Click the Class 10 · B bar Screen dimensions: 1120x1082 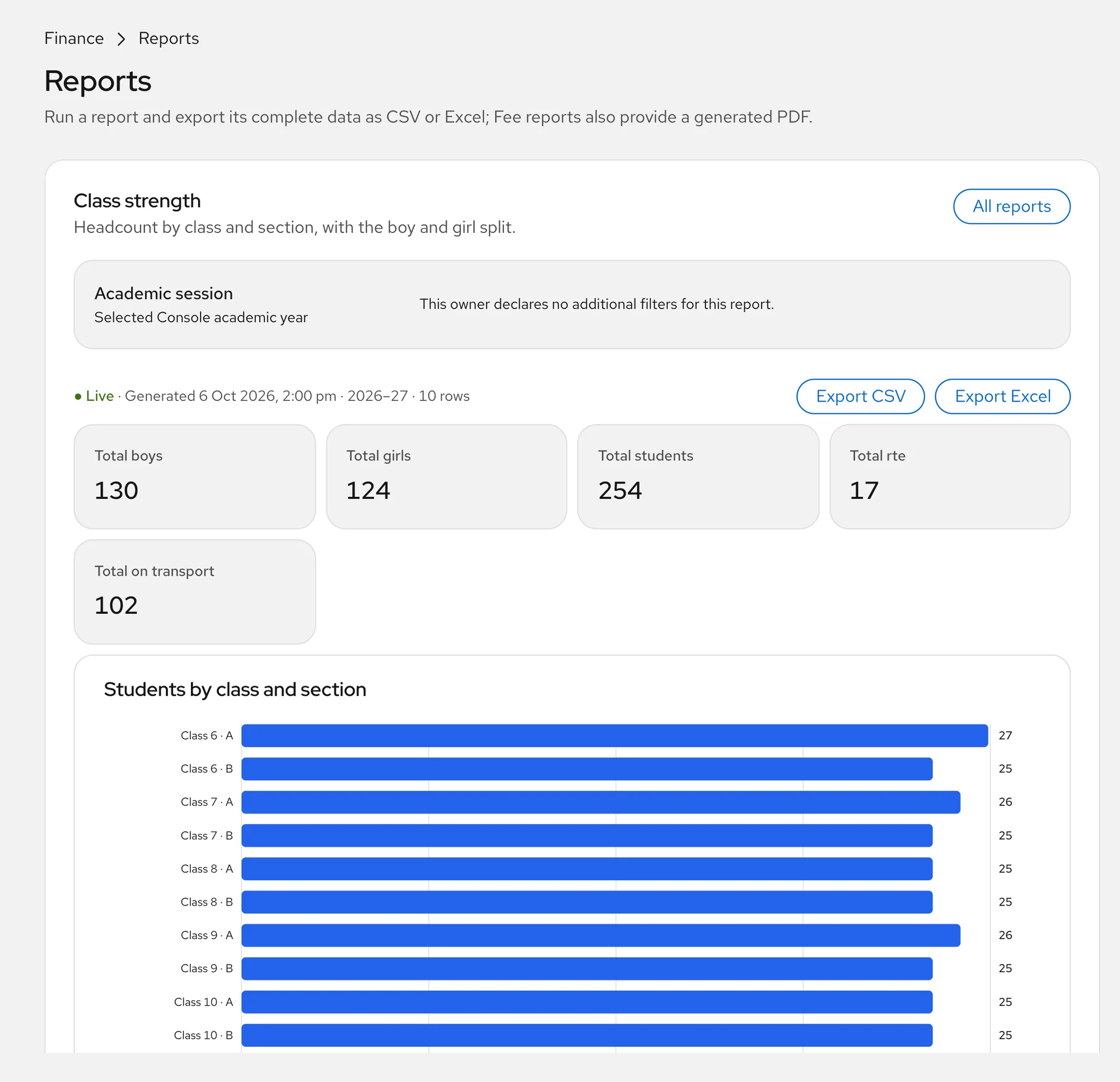point(587,1035)
